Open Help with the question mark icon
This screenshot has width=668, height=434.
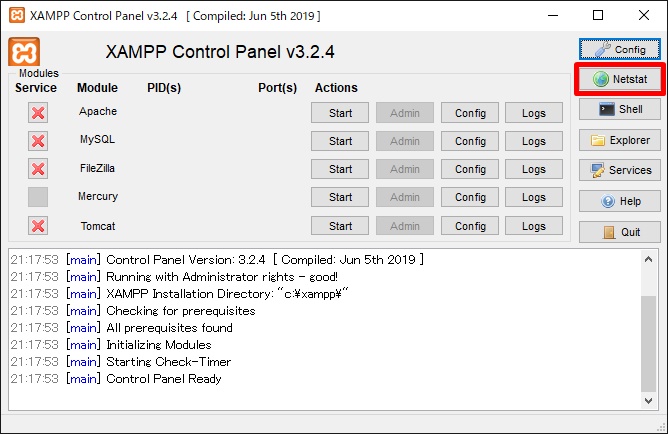coord(619,201)
